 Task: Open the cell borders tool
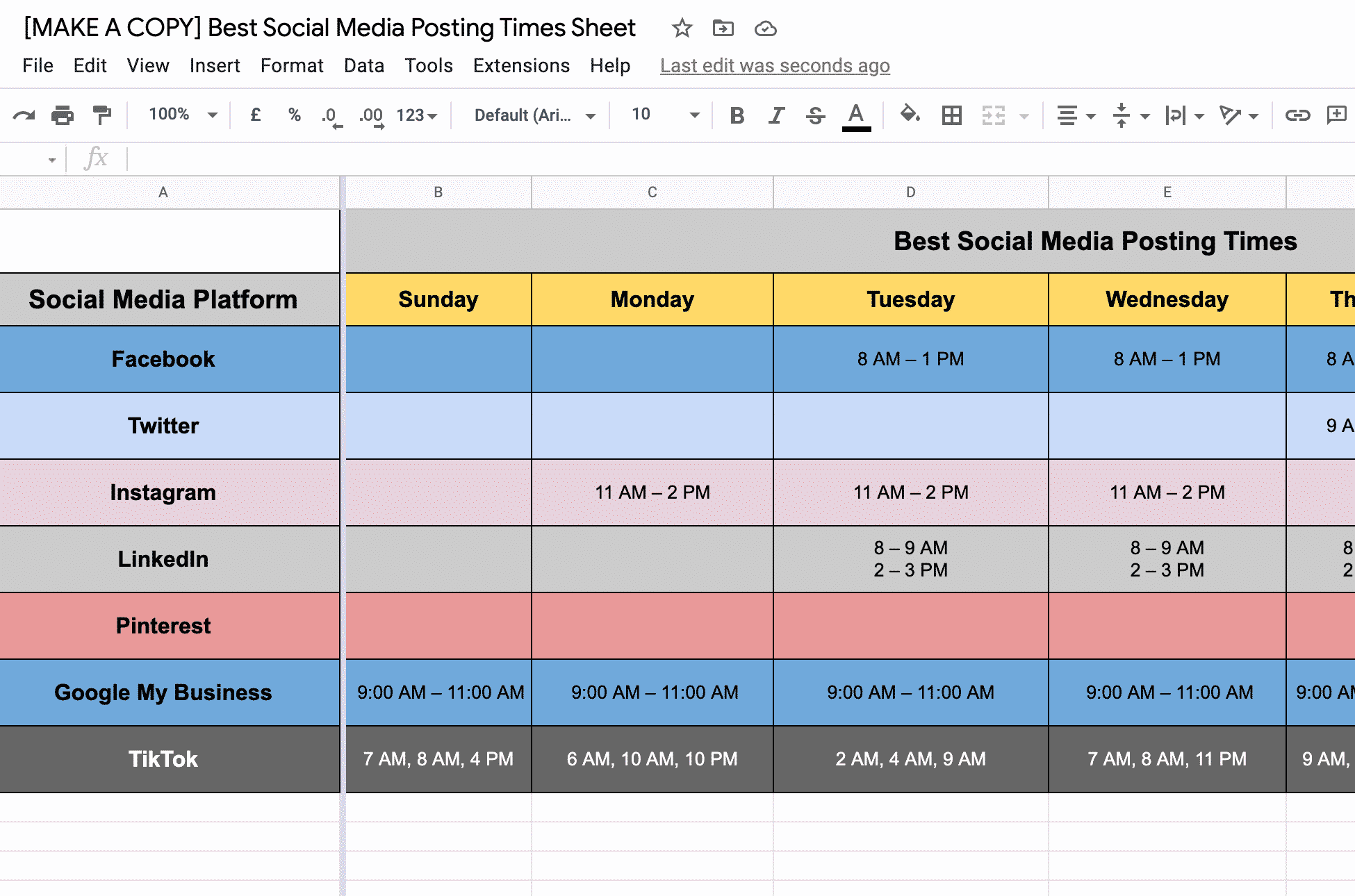coord(951,115)
